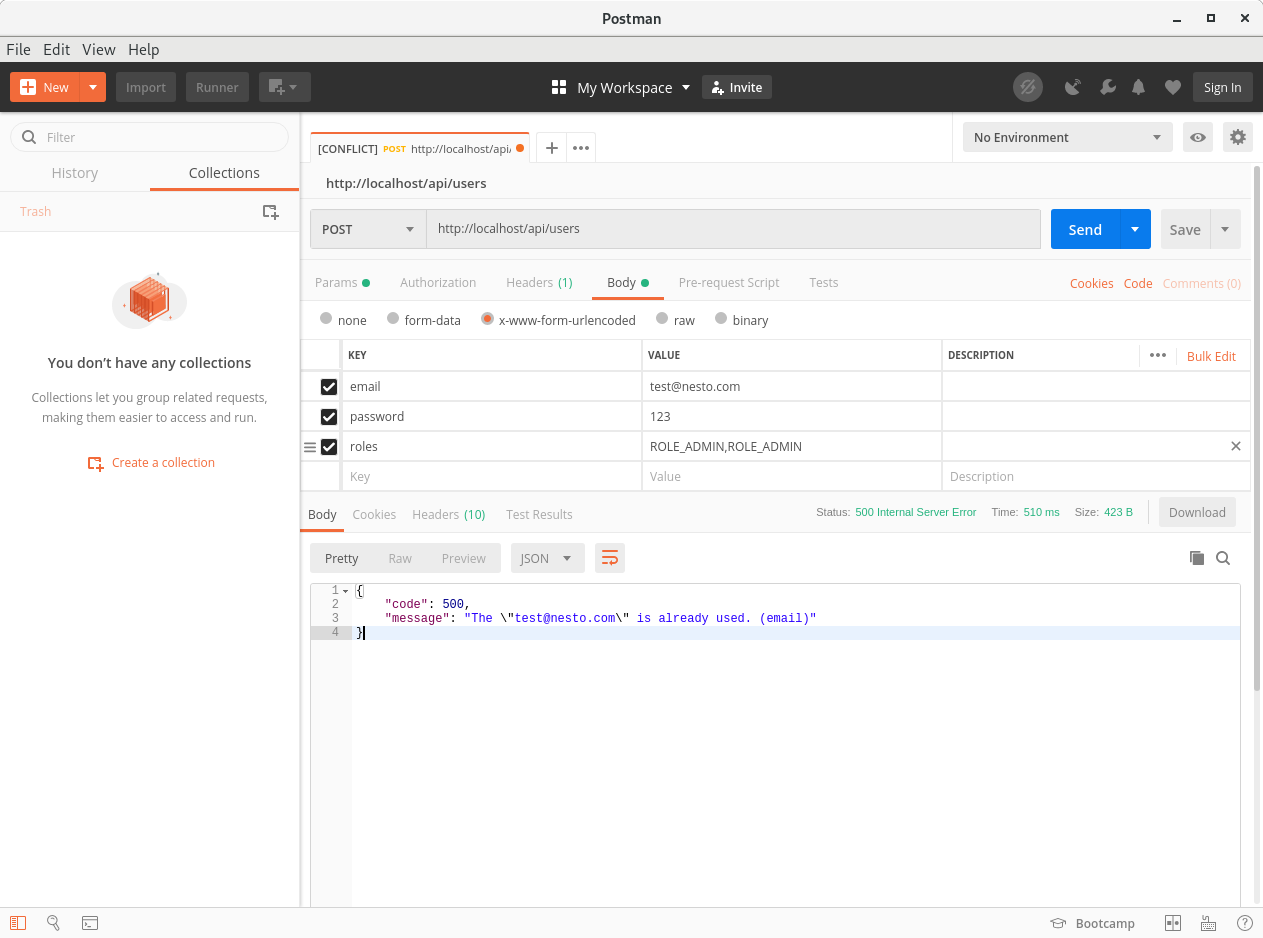Open the Pre-request Script tab
This screenshot has height=938, width=1263.
coord(729,282)
